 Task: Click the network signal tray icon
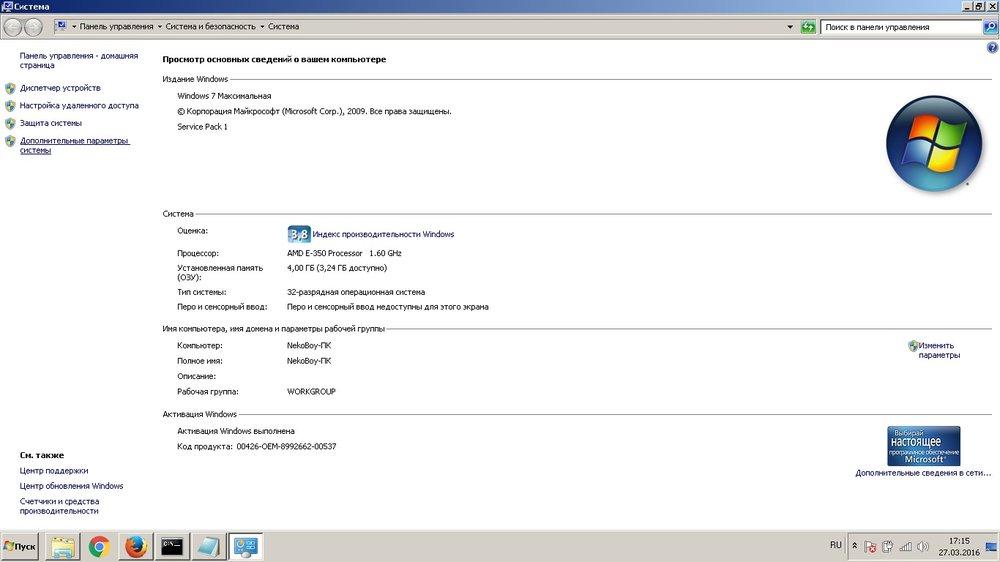click(x=904, y=547)
